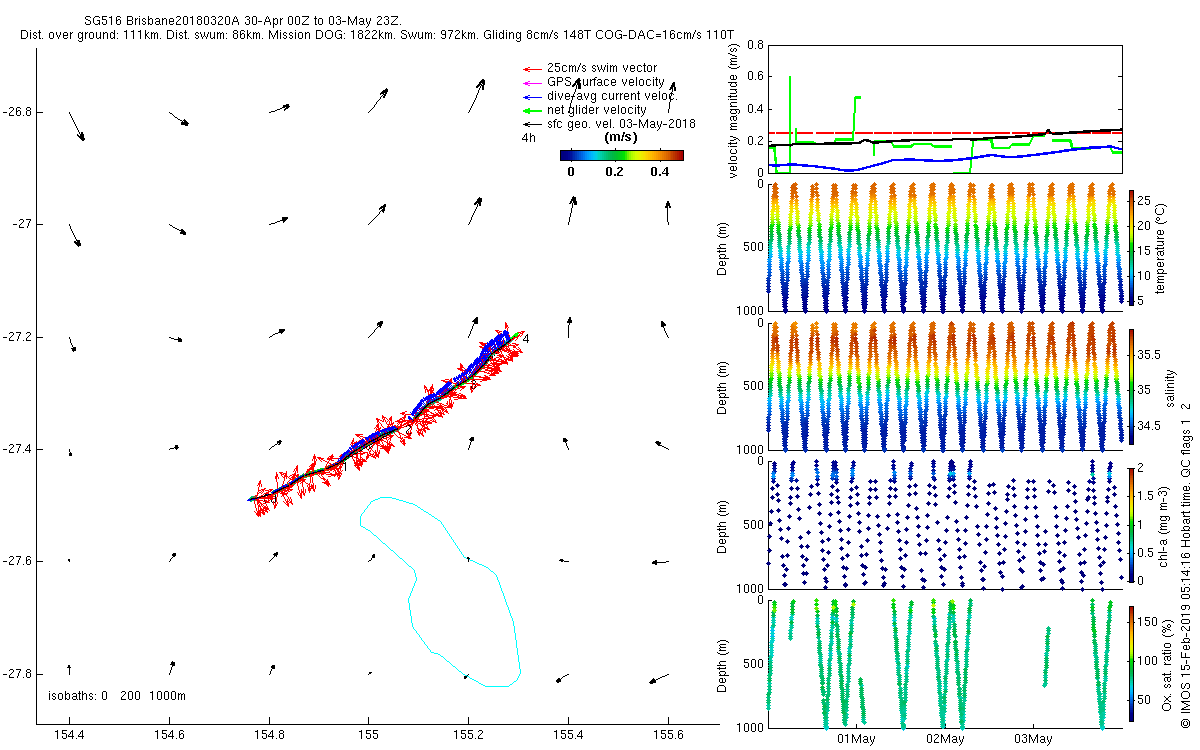Select the salinity colorbar
1200x750 pixels.
1132,385
